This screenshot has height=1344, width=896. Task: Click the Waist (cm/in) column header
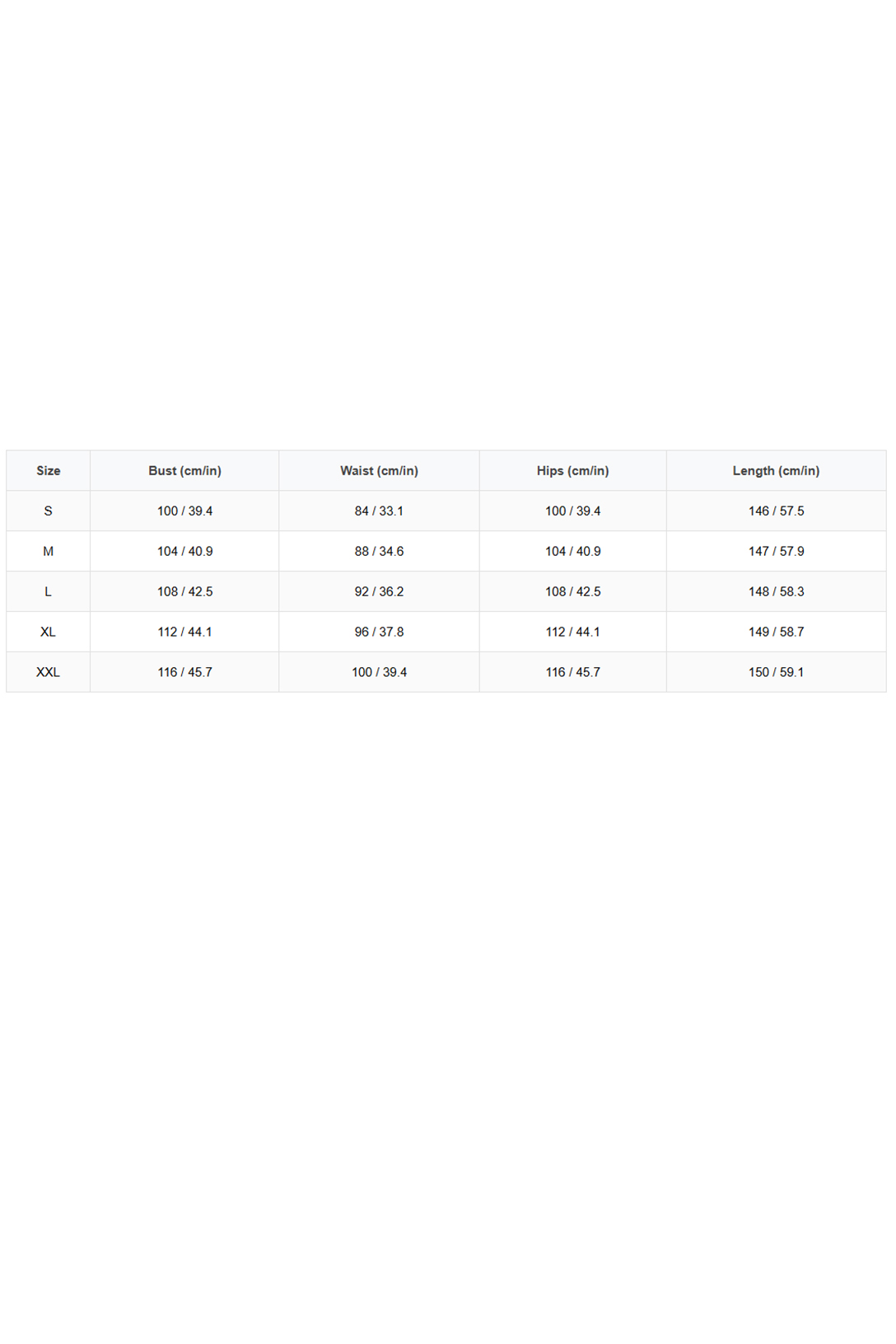point(379,471)
